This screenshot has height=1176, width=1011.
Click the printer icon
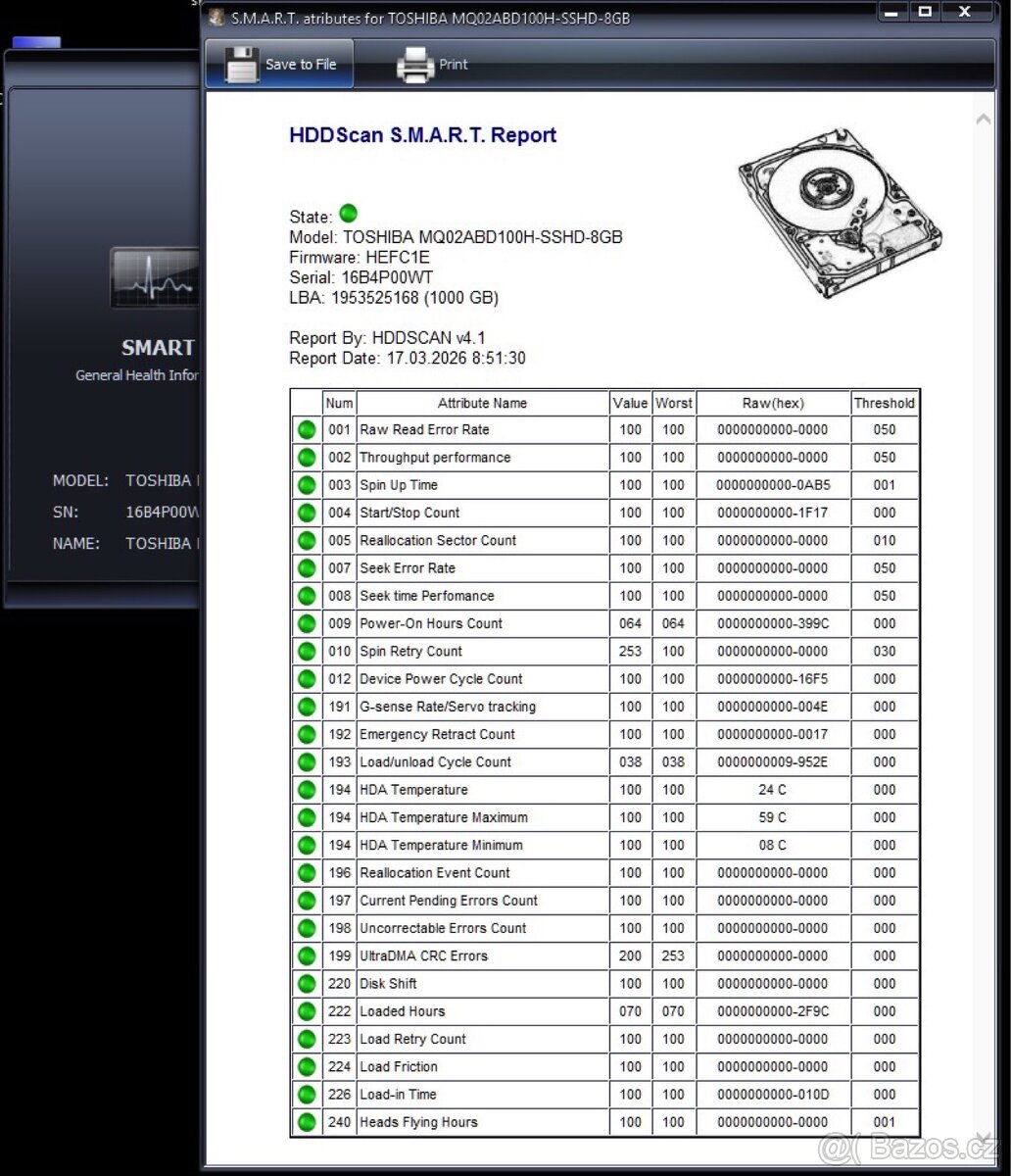tap(414, 65)
